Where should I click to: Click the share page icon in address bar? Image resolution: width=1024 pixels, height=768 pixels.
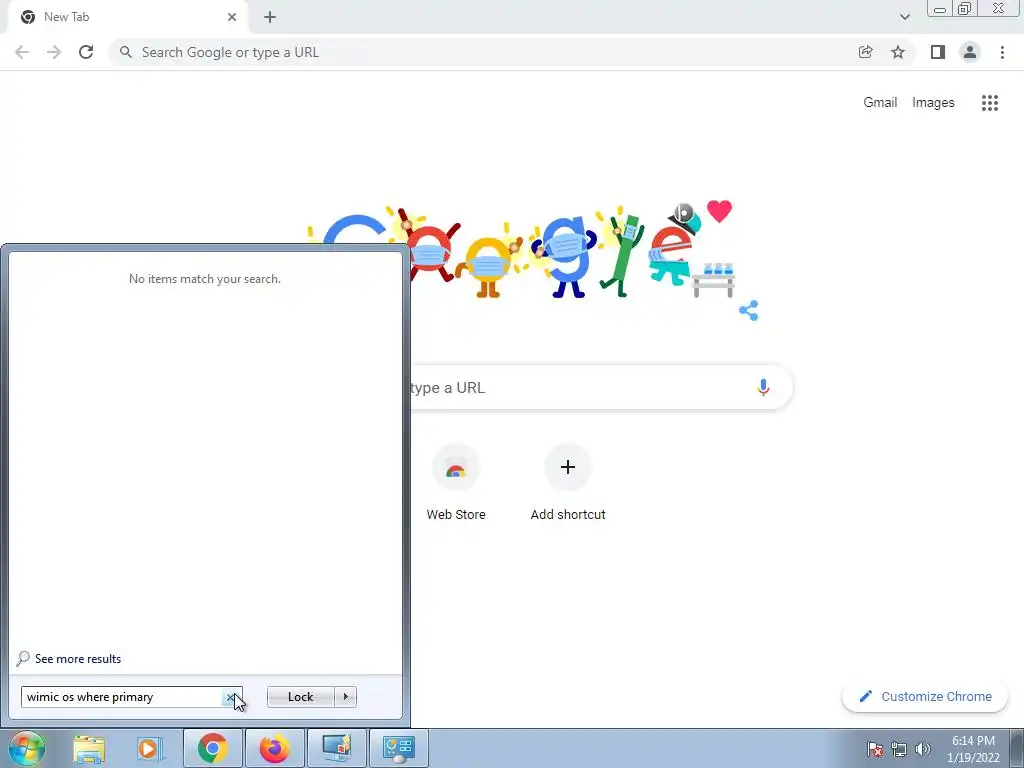click(865, 52)
